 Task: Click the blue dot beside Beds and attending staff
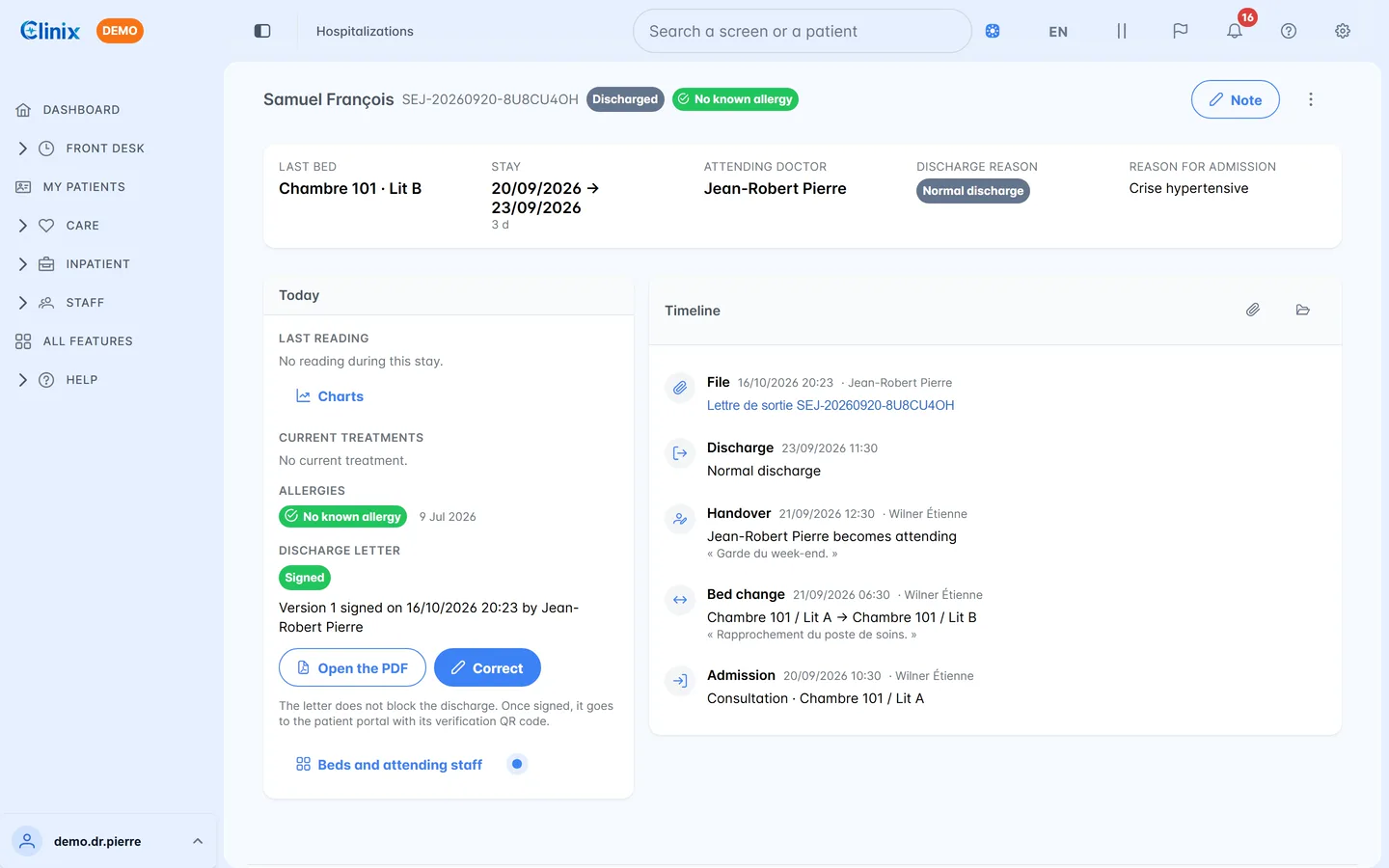(517, 764)
